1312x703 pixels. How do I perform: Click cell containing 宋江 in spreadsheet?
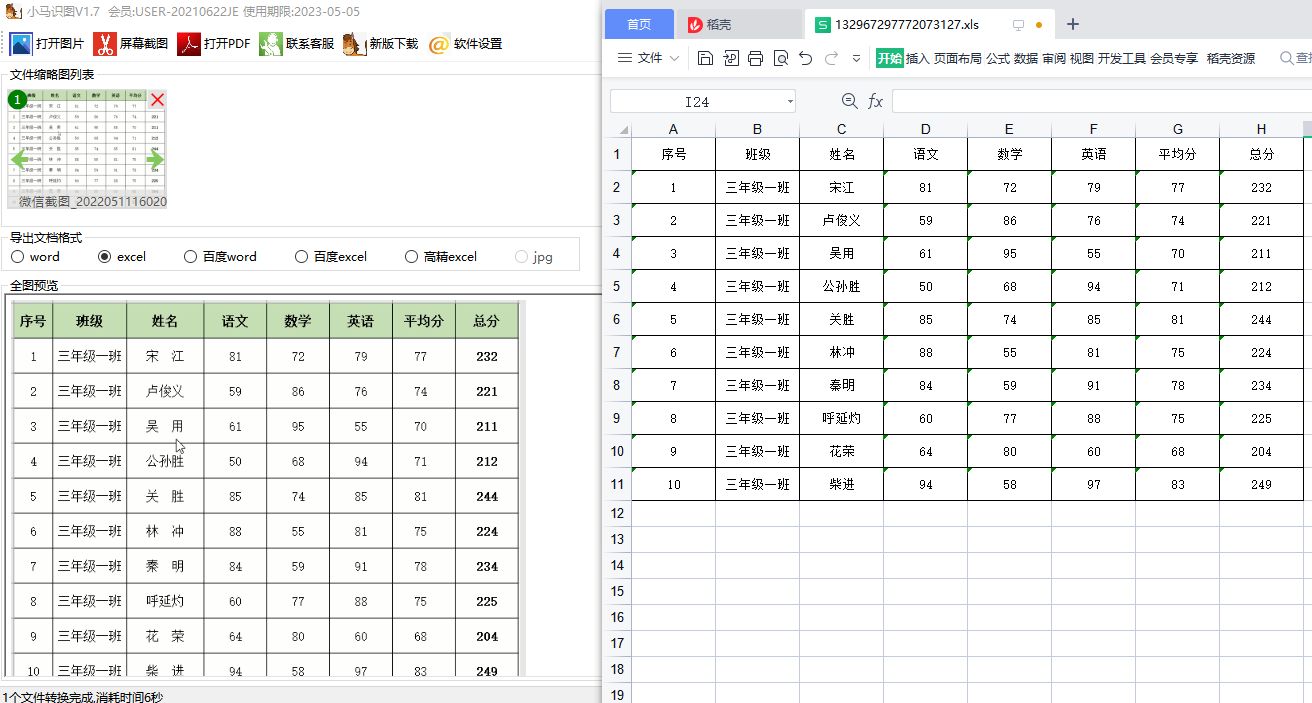point(841,187)
